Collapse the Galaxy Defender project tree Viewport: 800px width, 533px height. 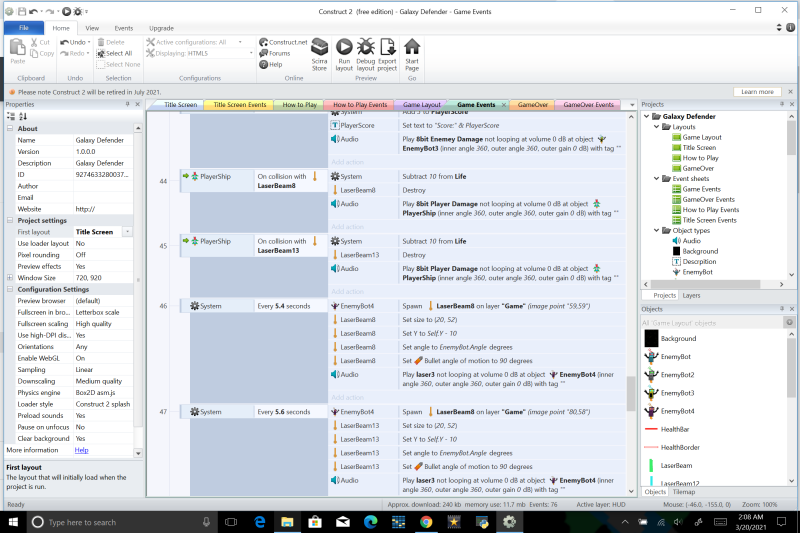[x=646, y=116]
